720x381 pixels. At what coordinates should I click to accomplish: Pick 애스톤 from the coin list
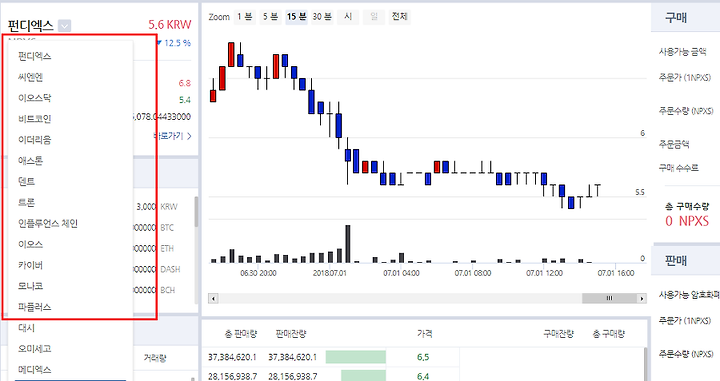[30, 161]
